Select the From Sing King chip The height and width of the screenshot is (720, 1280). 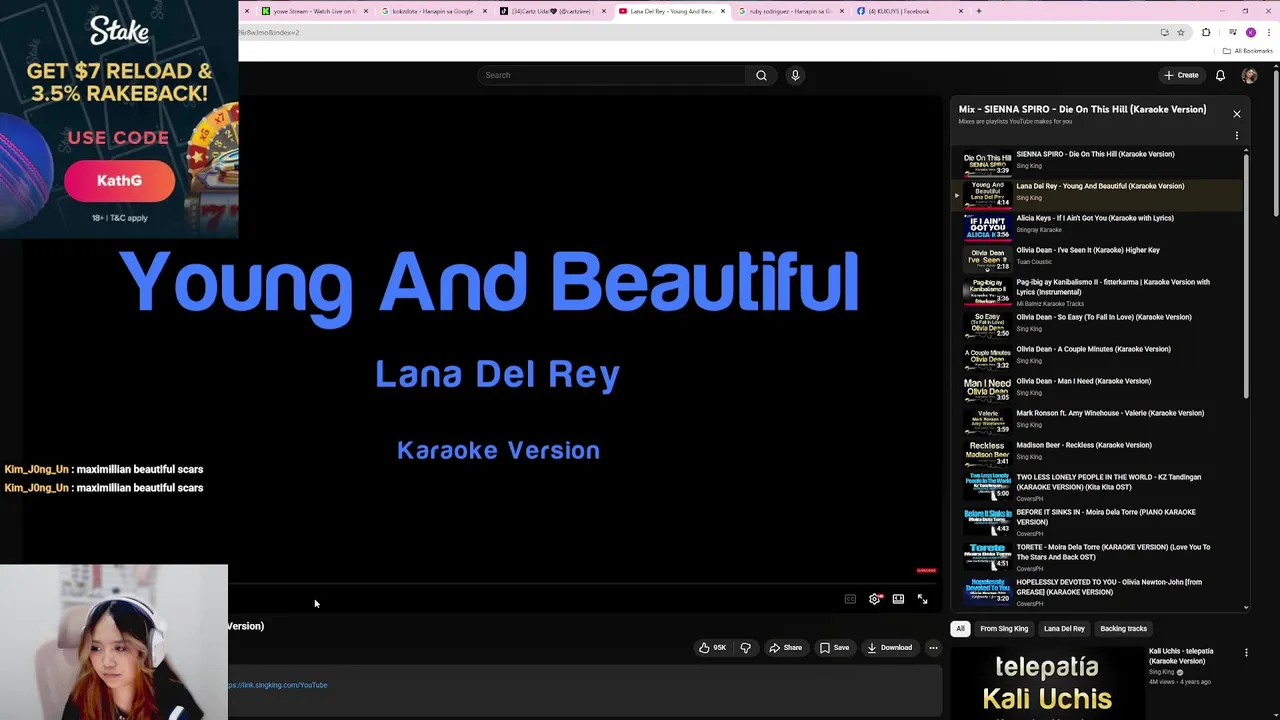click(1004, 629)
